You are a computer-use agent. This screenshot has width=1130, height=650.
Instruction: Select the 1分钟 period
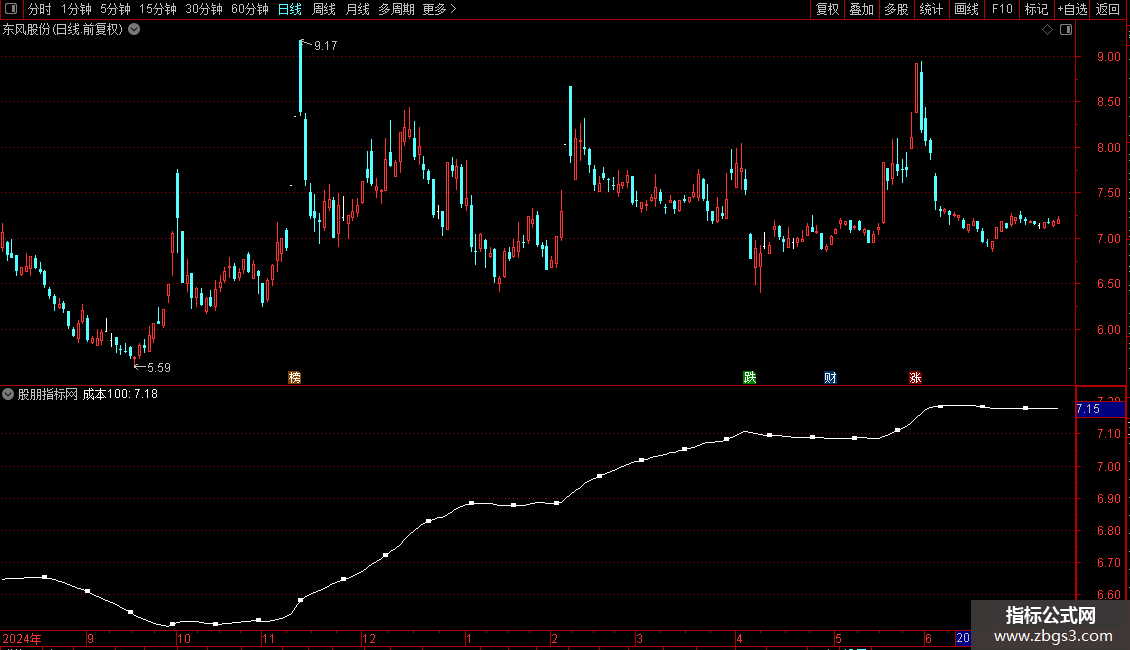[x=76, y=9]
